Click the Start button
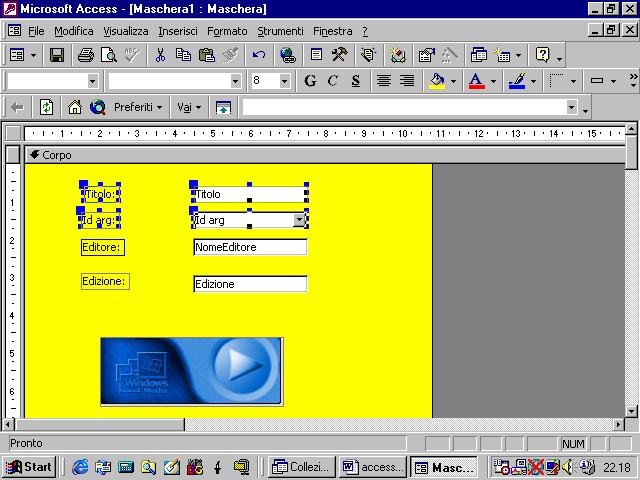Image resolution: width=640 pixels, height=480 pixels. point(29,467)
